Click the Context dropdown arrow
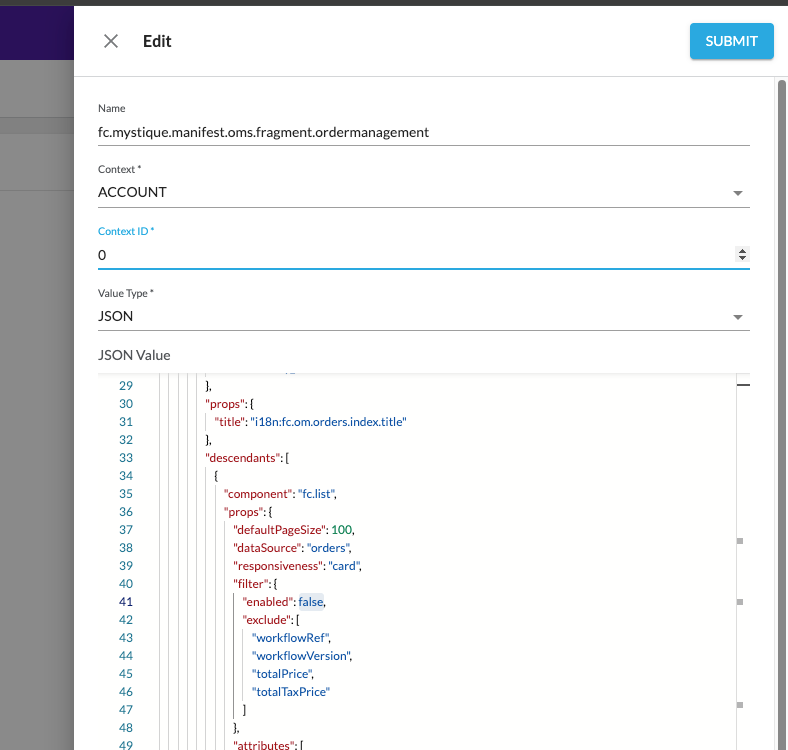The image size is (788, 750). (x=738, y=193)
